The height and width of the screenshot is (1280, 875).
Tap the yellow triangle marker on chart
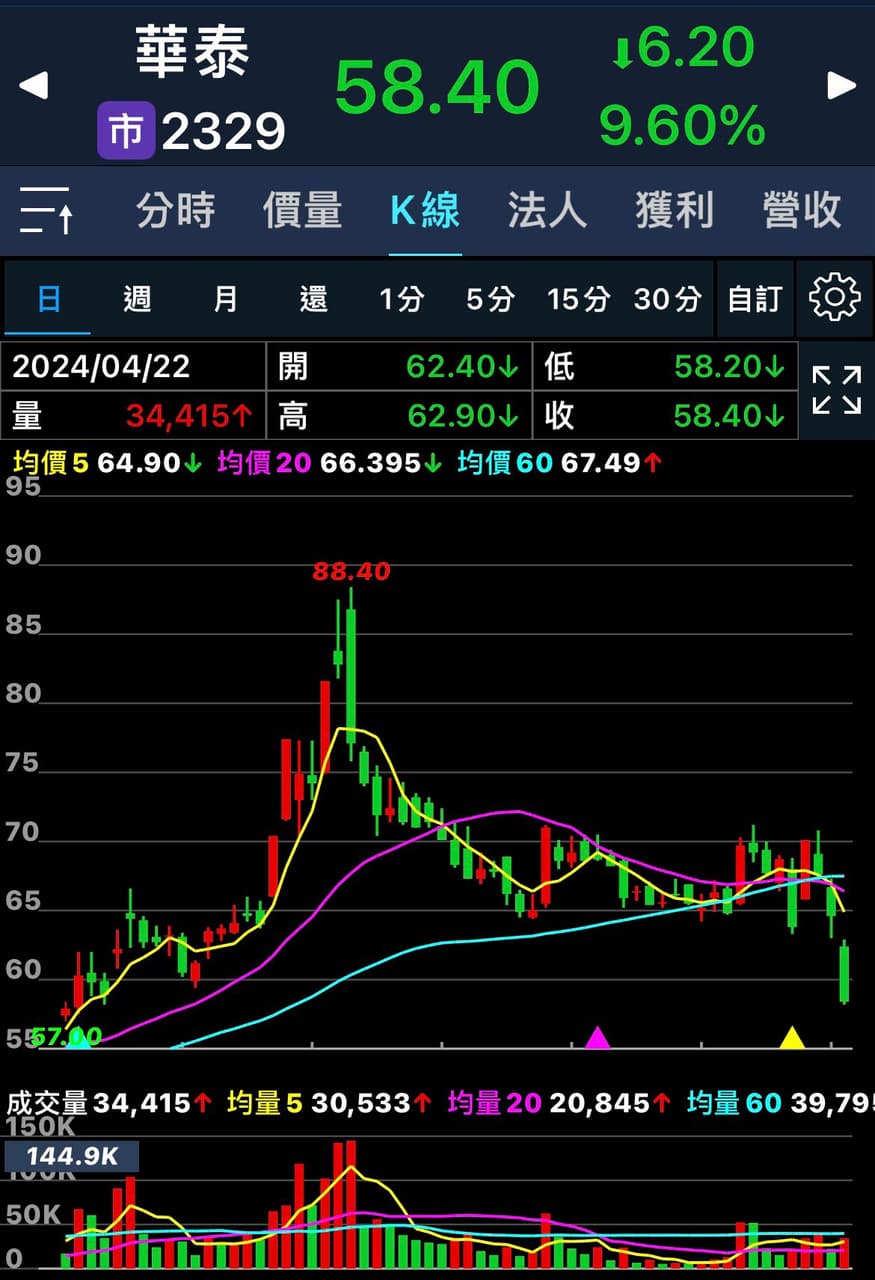pos(792,1037)
